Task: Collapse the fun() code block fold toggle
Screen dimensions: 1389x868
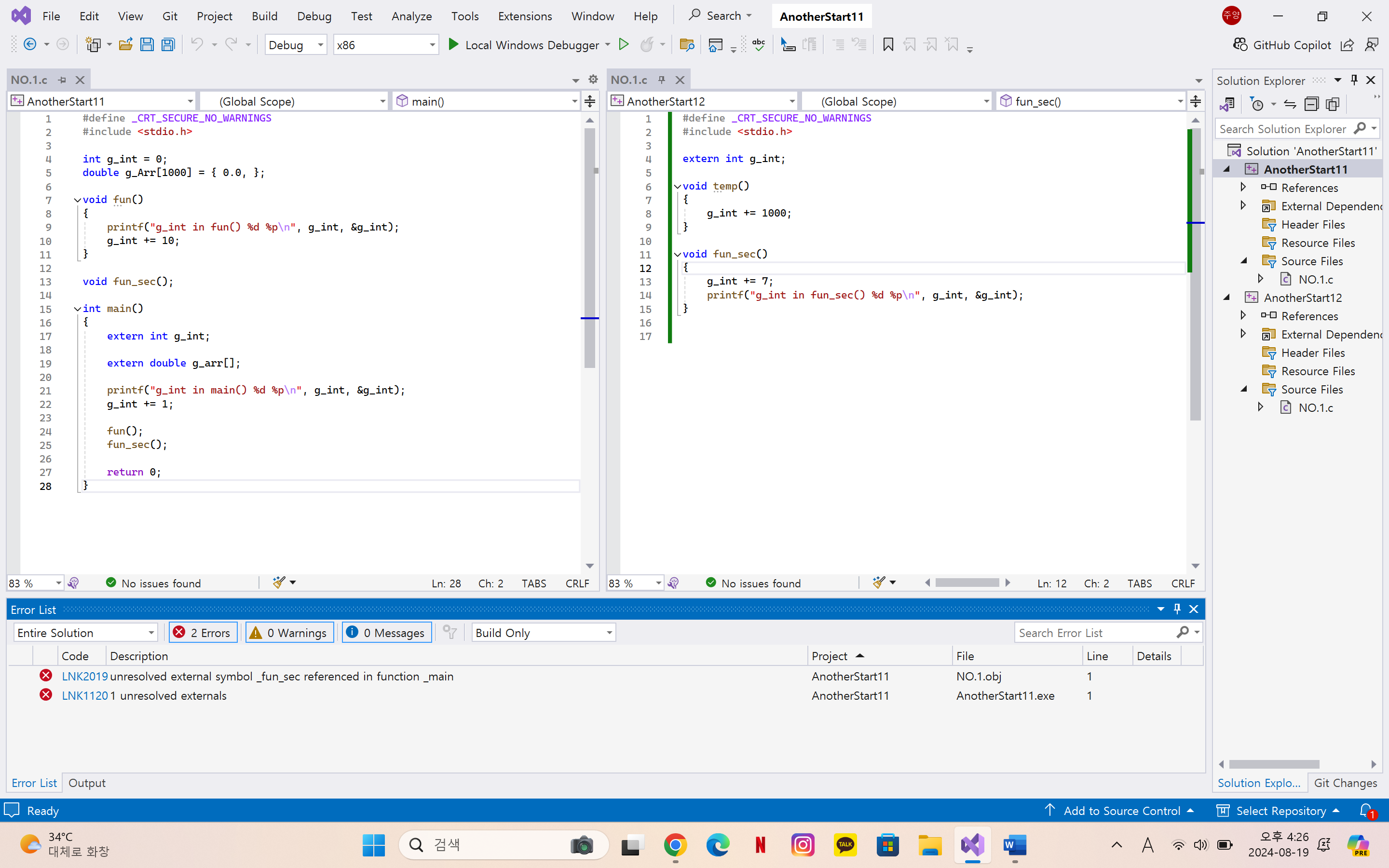Action: [x=78, y=200]
